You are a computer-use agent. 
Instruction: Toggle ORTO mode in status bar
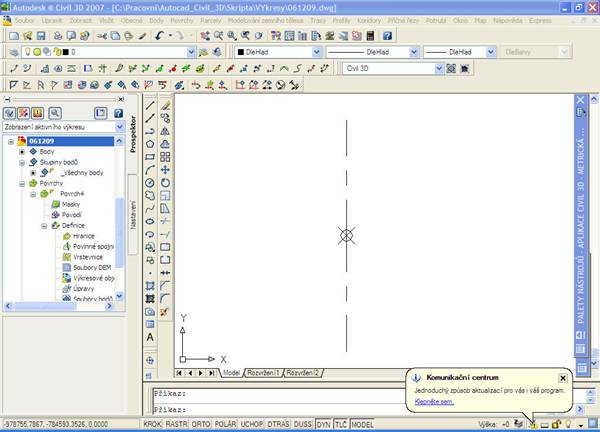(x=201, y=424)
